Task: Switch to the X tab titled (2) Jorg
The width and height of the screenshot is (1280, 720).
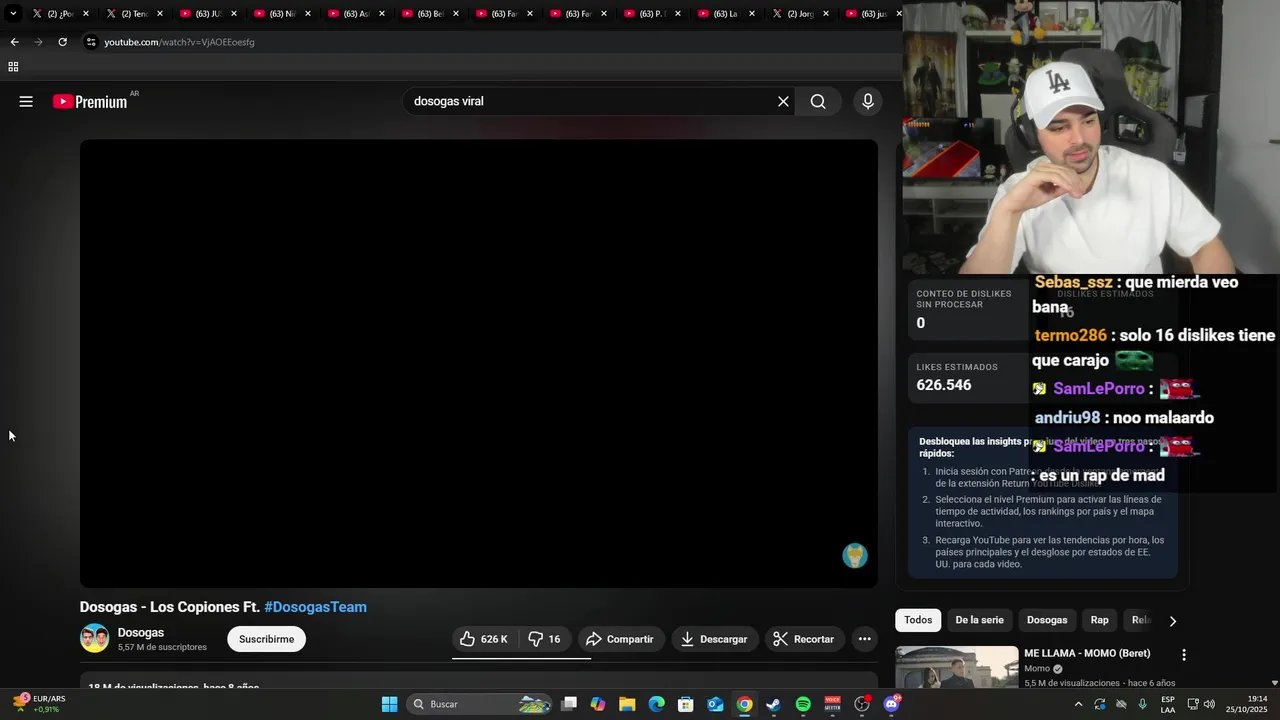Action: tap(801, 14)
